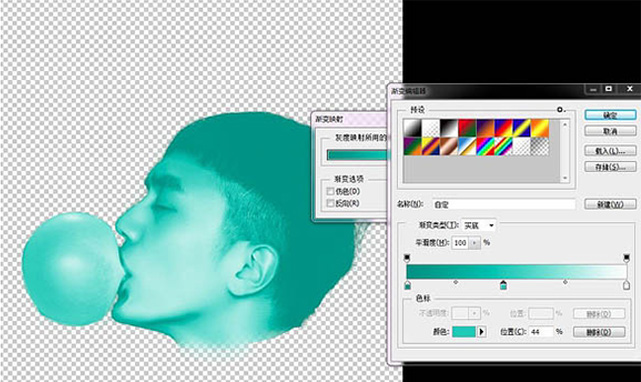Select the left opacity stop above gradient

click(407, 258)
